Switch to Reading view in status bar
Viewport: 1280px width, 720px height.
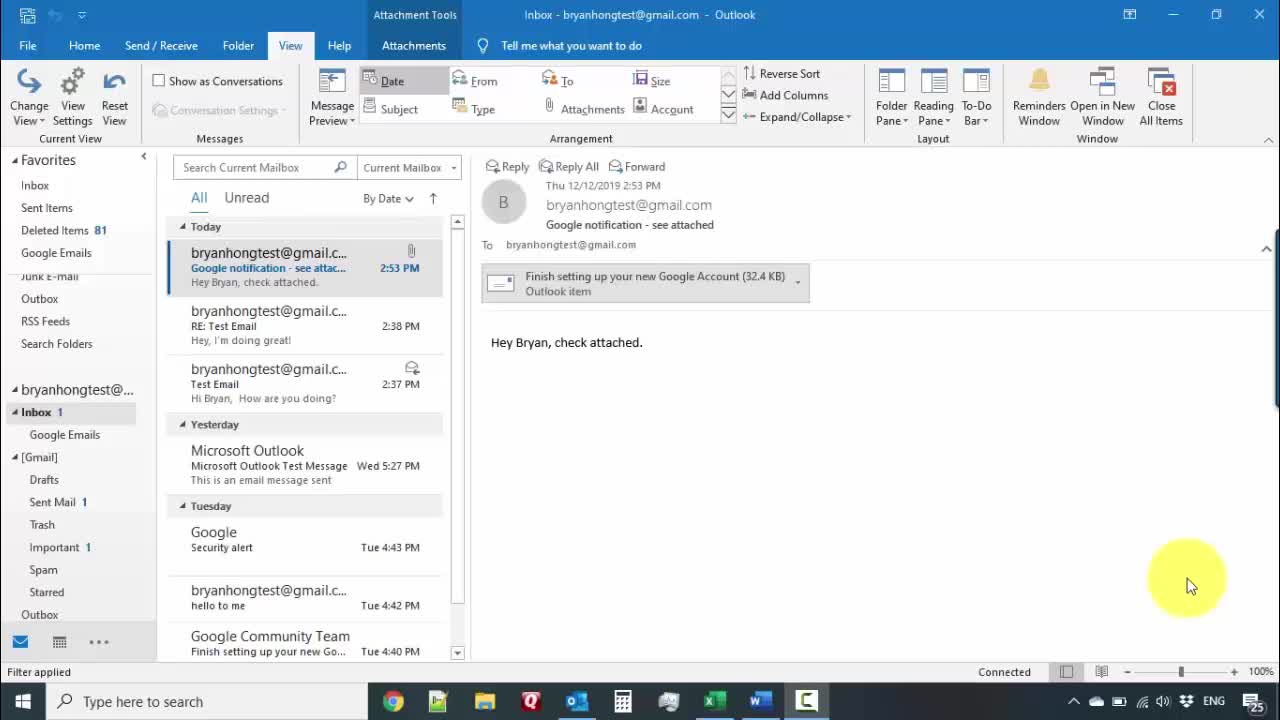[1101, 672]
